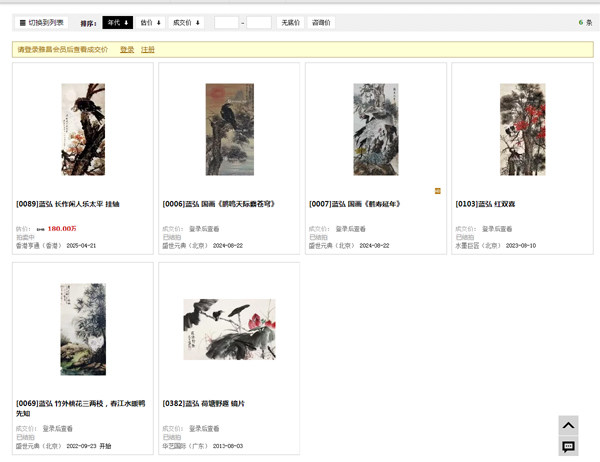Open thumbnail of lot 0103 红双喜 painting
Viewport: 600px width, 462px height.
[523, 129]
